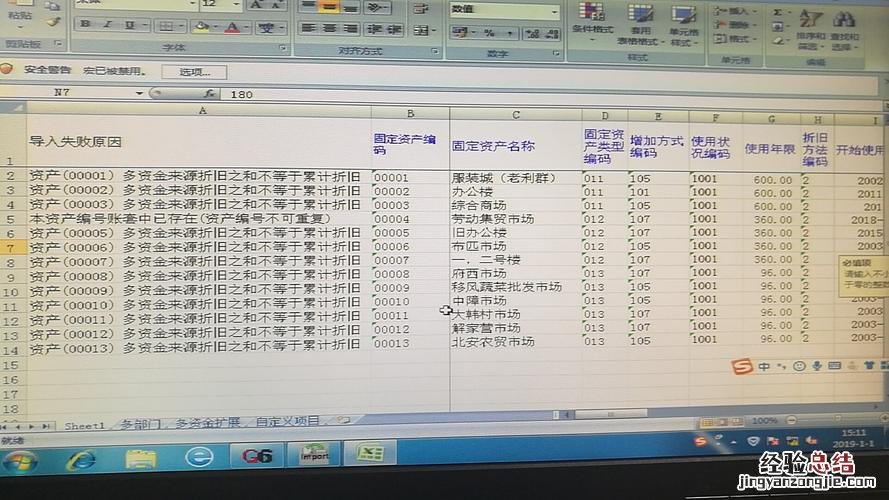Open the cell Borders button
This screenshot has width=889, height=500.
pyautogui.click(x=166, y=26)
